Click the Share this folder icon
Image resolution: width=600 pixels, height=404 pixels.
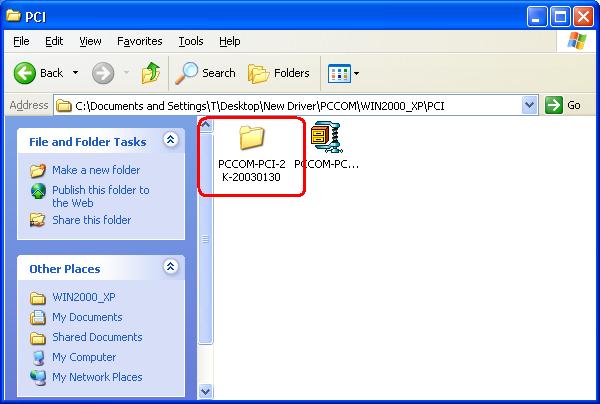[x=38, y=220]
